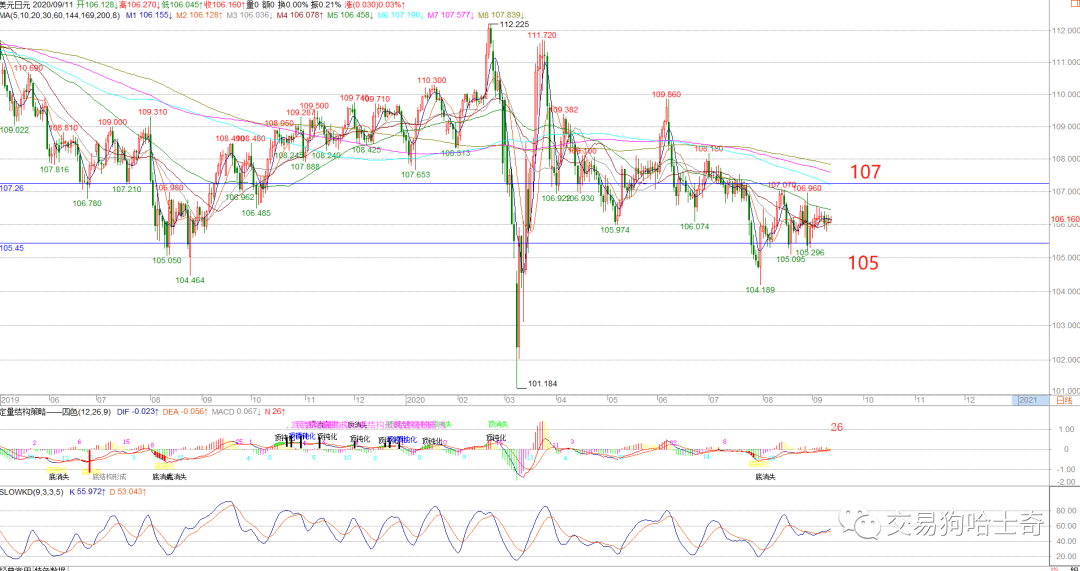1080x571 pixels.
Task: Select the M8 107.839 moving average legend
Action: (x=500, y=15)
